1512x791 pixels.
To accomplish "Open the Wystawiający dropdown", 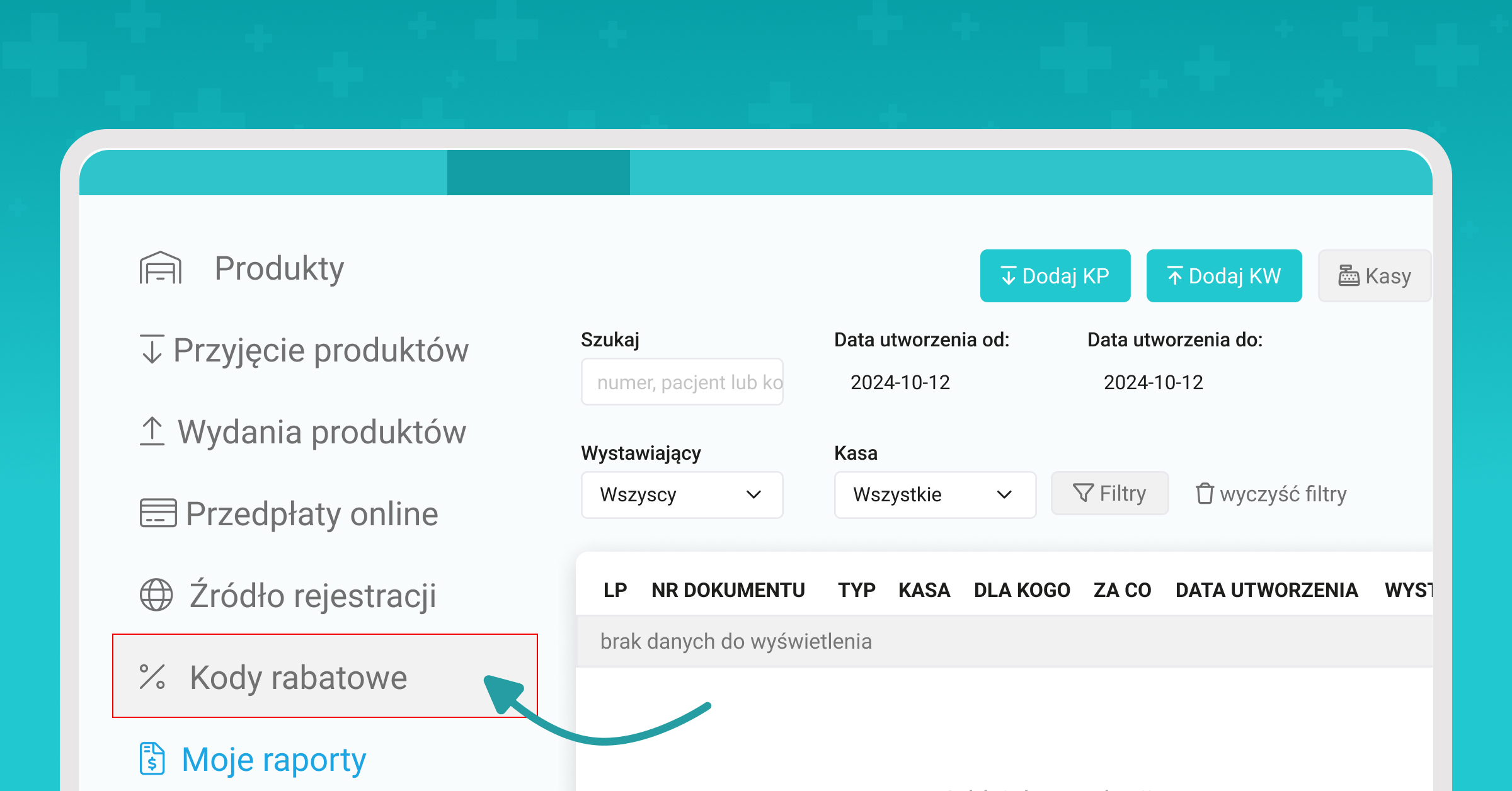I will (682, 495).
